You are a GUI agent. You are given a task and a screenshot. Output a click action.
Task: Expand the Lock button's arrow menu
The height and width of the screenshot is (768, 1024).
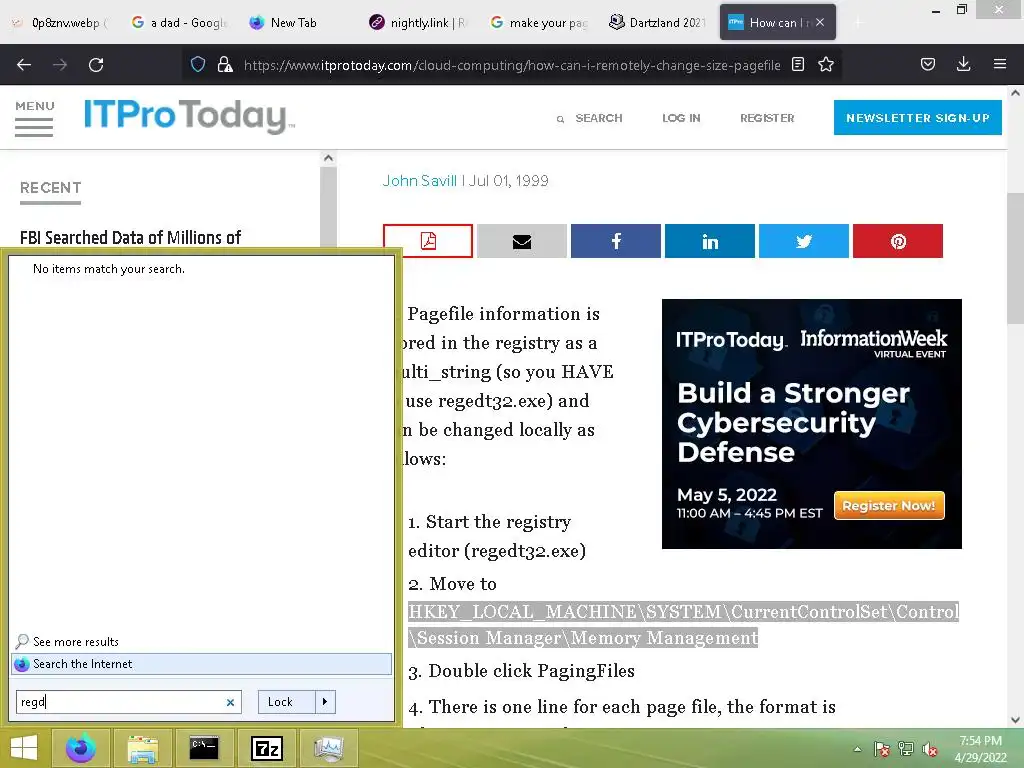325,702
